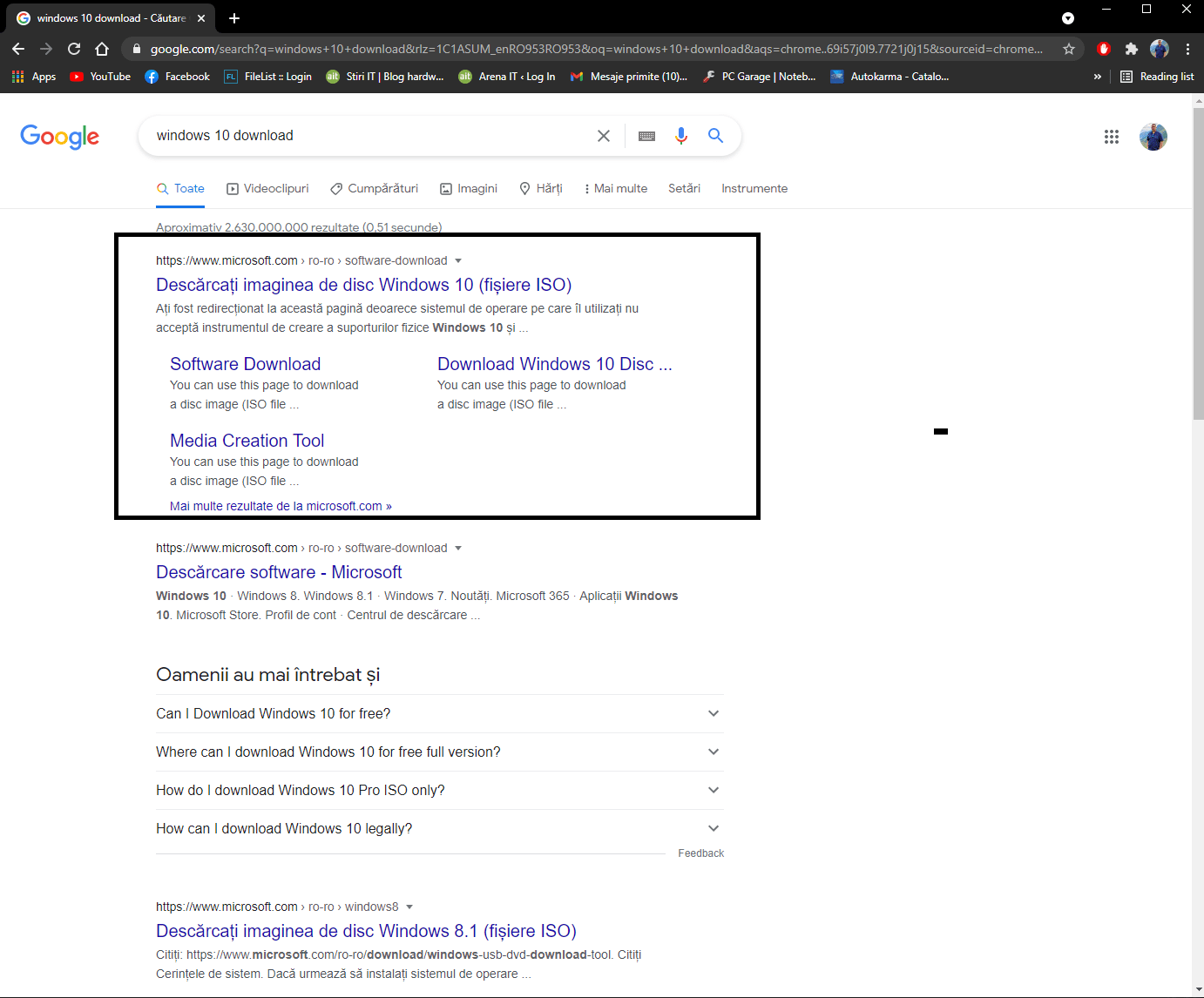Viewport: 1204px width, 998px height.
Task: Open Mai multe rezultate de la microsoft.com
Action: pos(281,506)
